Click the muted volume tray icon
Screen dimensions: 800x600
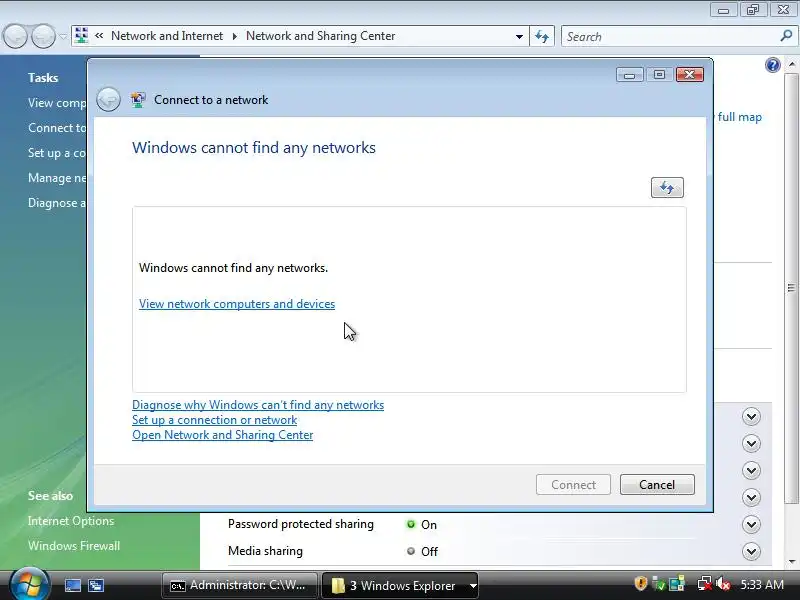[723, 584]
